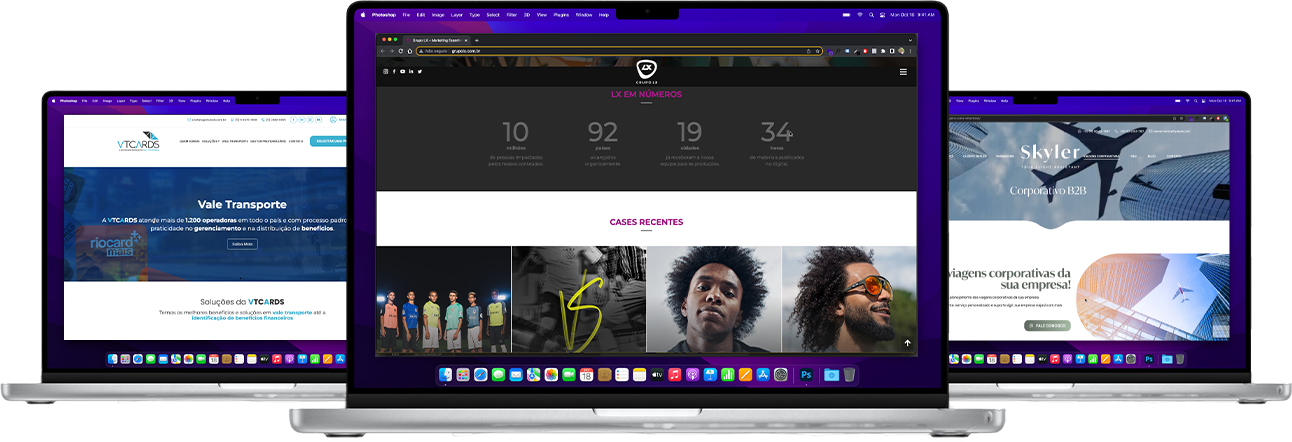Open the soccer team case thumbnail
The image size is (1292, 442).
443,300
